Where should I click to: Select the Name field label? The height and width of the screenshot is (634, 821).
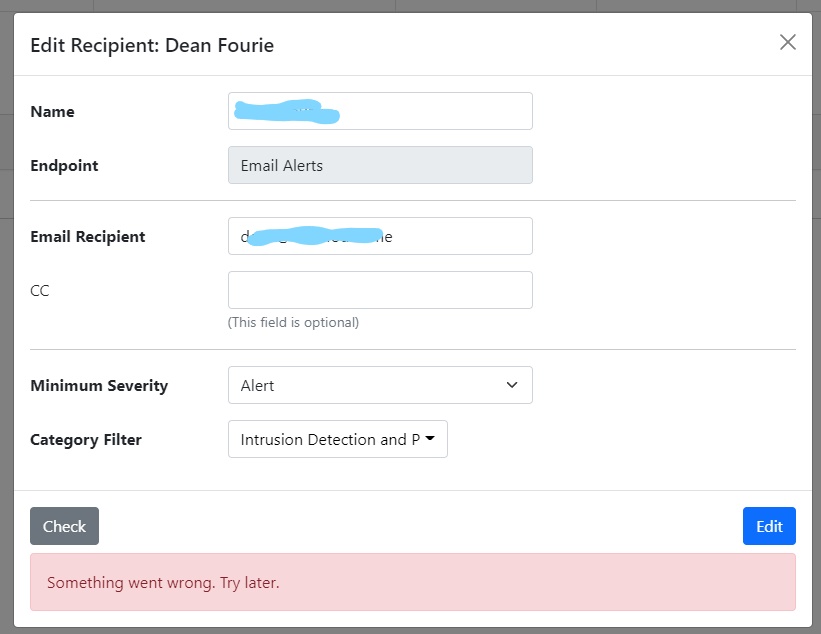tap(52, 111)
